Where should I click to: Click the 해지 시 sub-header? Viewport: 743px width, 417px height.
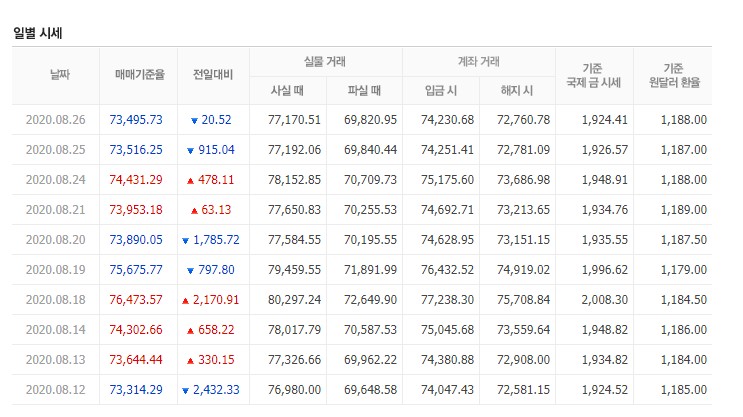tap(517, 90)
